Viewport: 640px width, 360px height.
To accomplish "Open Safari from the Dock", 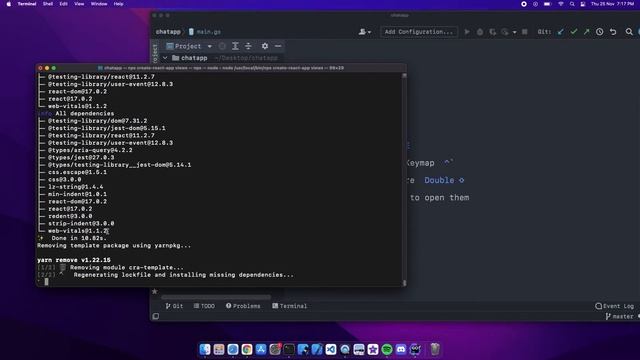I will (x=233, y=349).
